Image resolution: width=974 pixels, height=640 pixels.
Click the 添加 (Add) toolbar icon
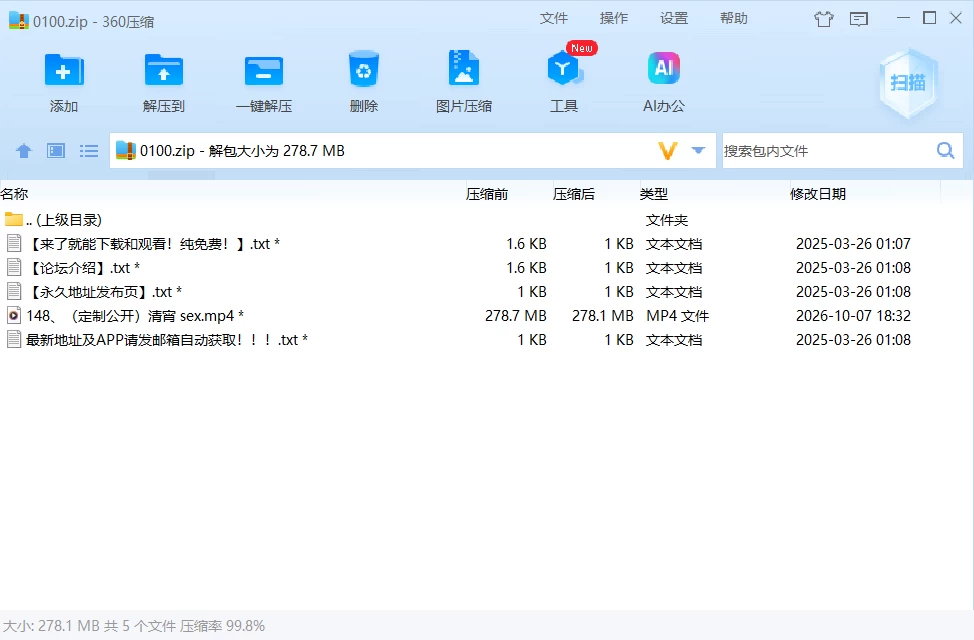(x=63, y=70)
